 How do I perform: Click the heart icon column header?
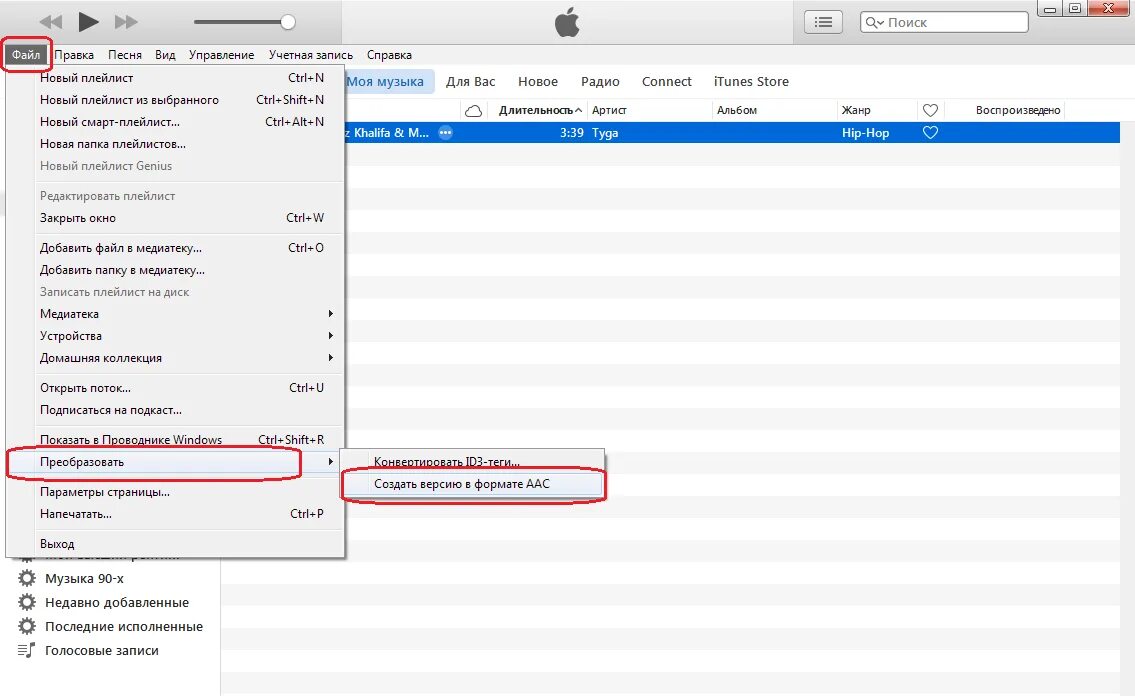click(930, 111)
